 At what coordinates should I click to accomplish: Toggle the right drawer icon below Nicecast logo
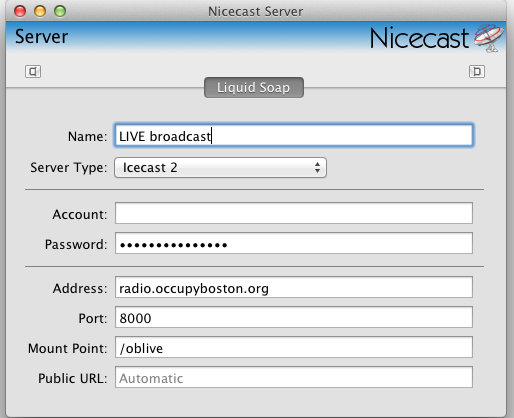click(x=477, y=71)
